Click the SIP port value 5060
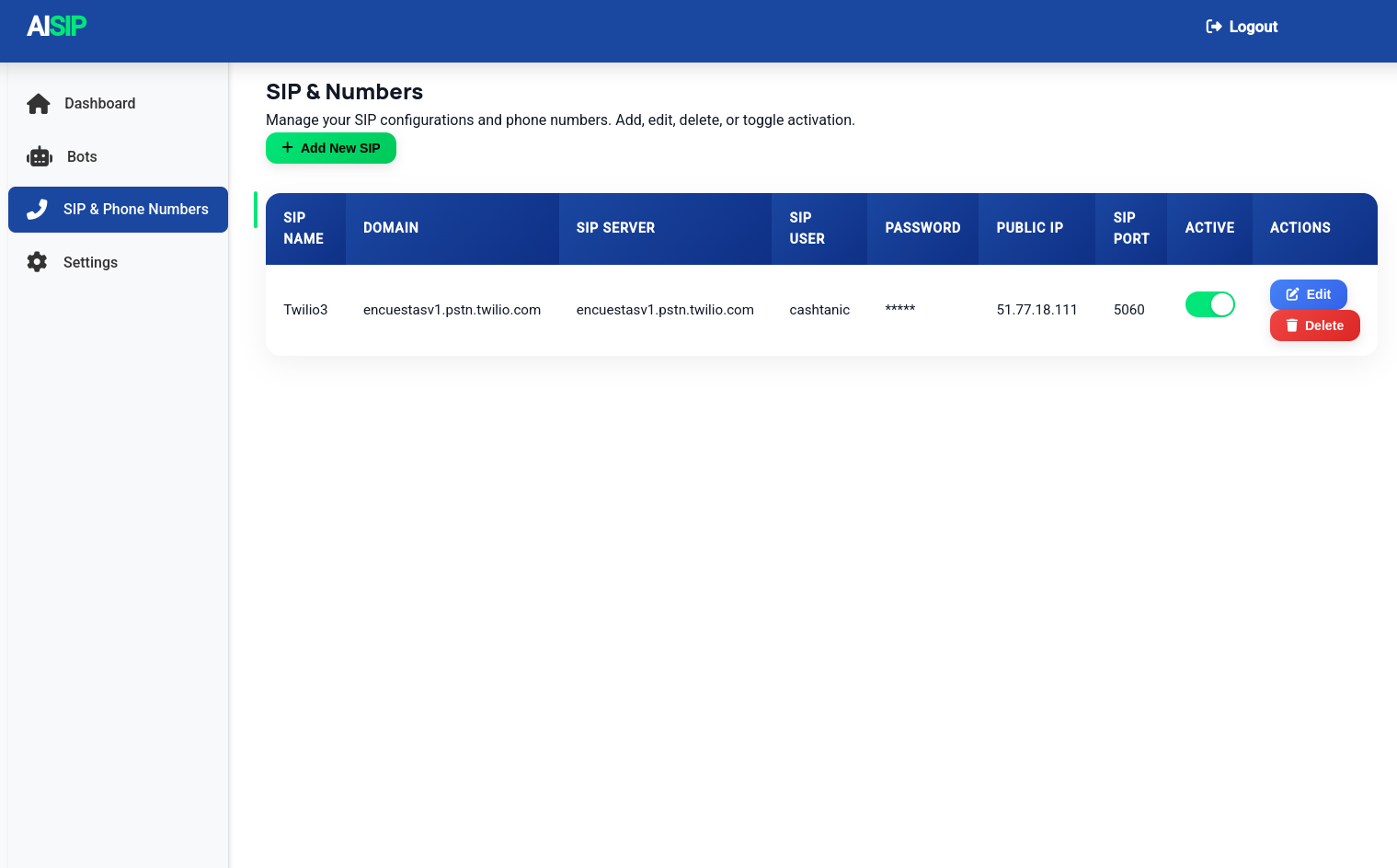Screen dimensions: 1397x868 (1128, 310)
